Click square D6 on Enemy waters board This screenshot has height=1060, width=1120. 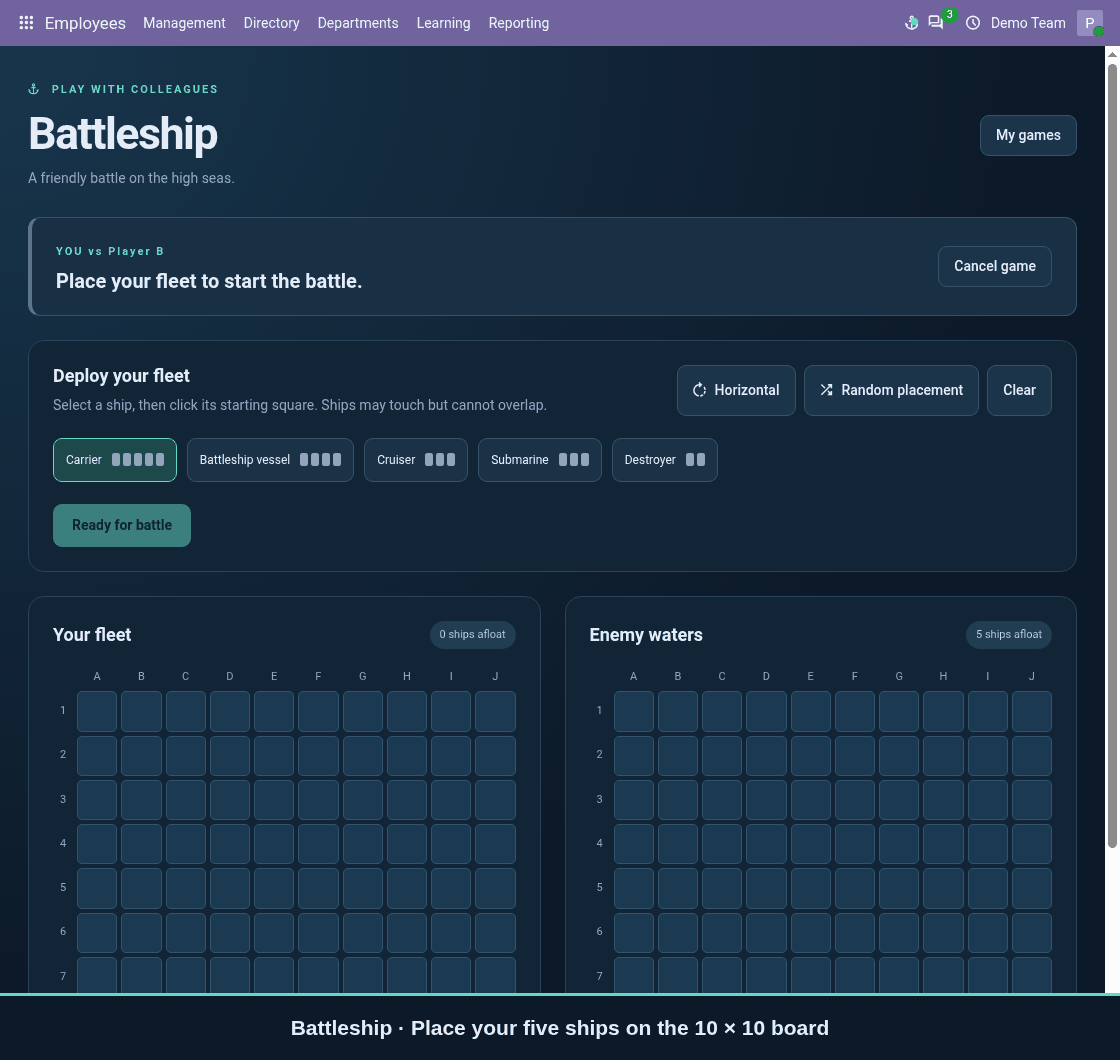coord(766,933)
